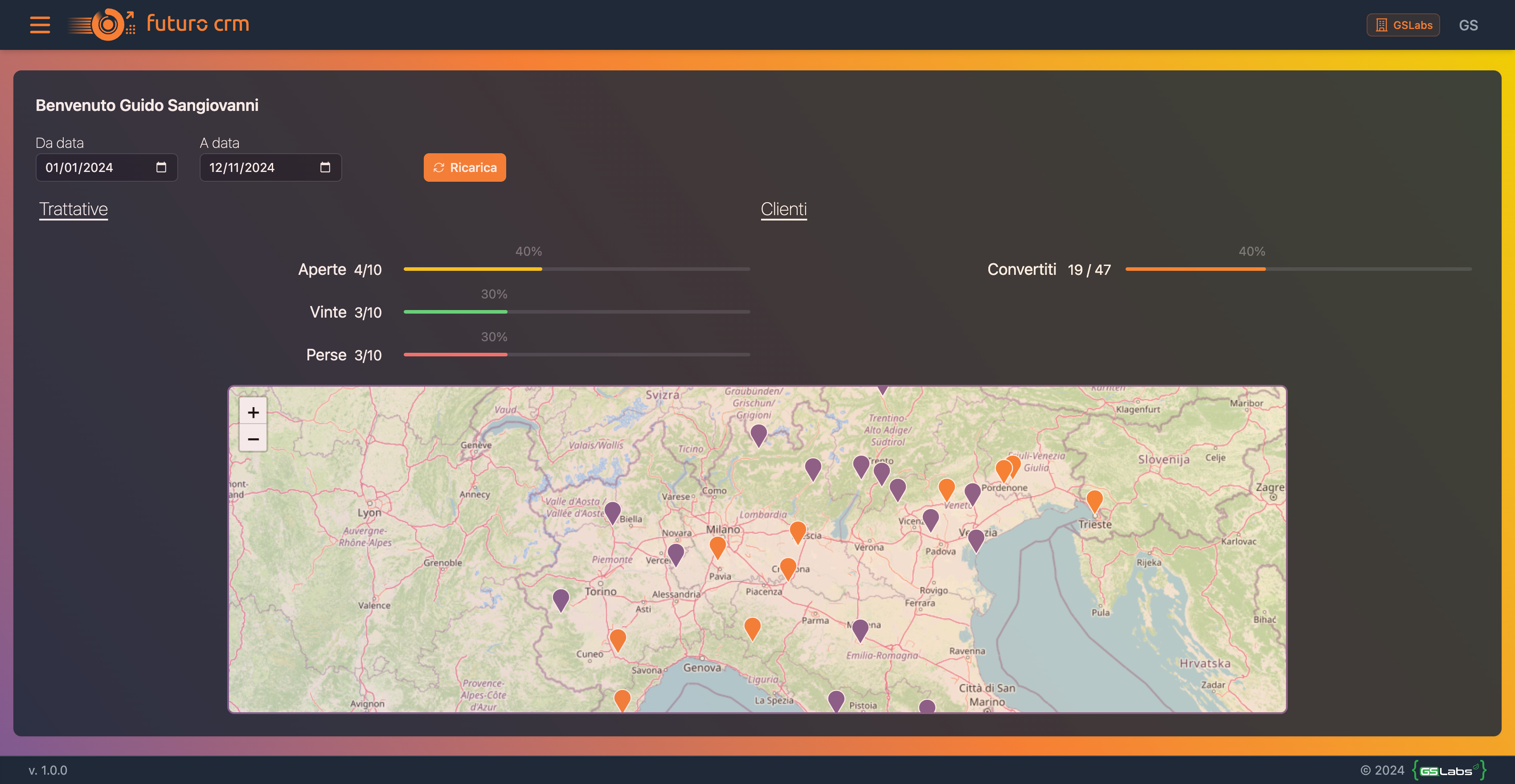
Task: Click the Aperte 4/10 count
Action: 368,270
